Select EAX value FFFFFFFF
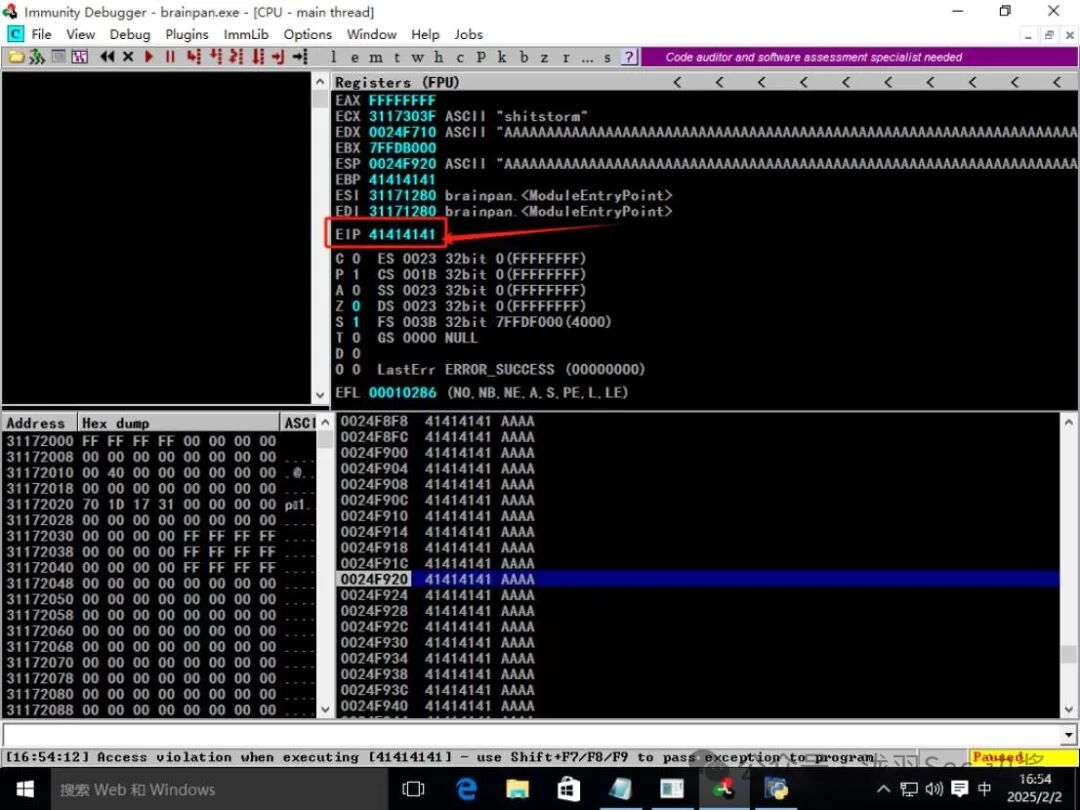This screenshot has height=810, width=1080. [x=402, y=101]
